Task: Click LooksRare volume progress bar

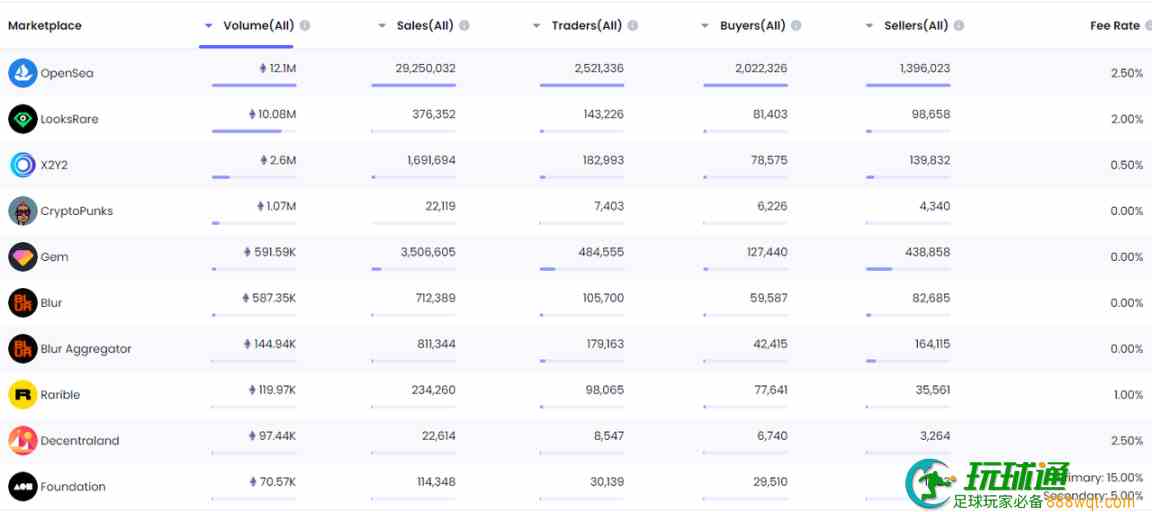Action: tap(254, 131)
